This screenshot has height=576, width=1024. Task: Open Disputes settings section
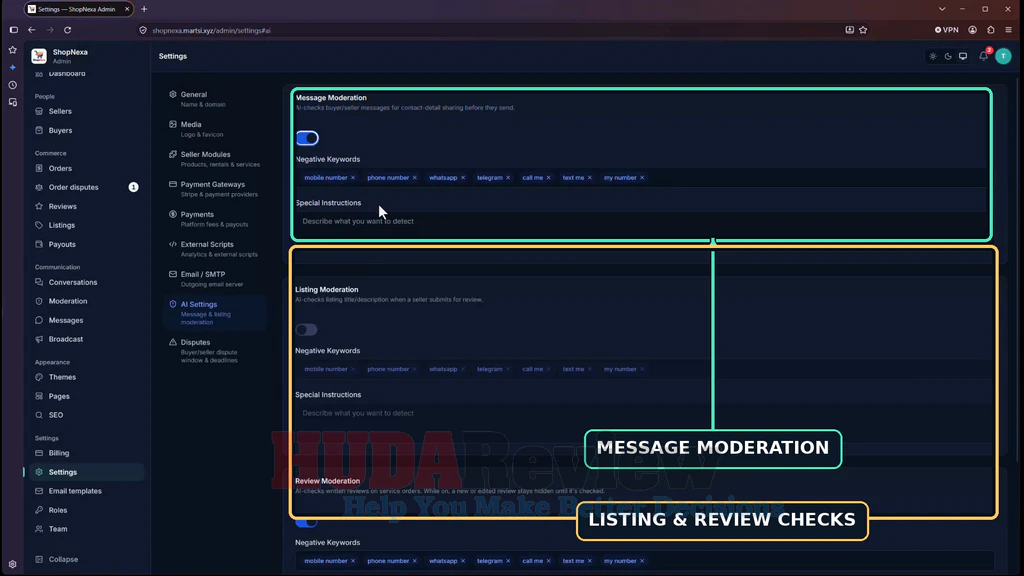[x=216, y=351]
